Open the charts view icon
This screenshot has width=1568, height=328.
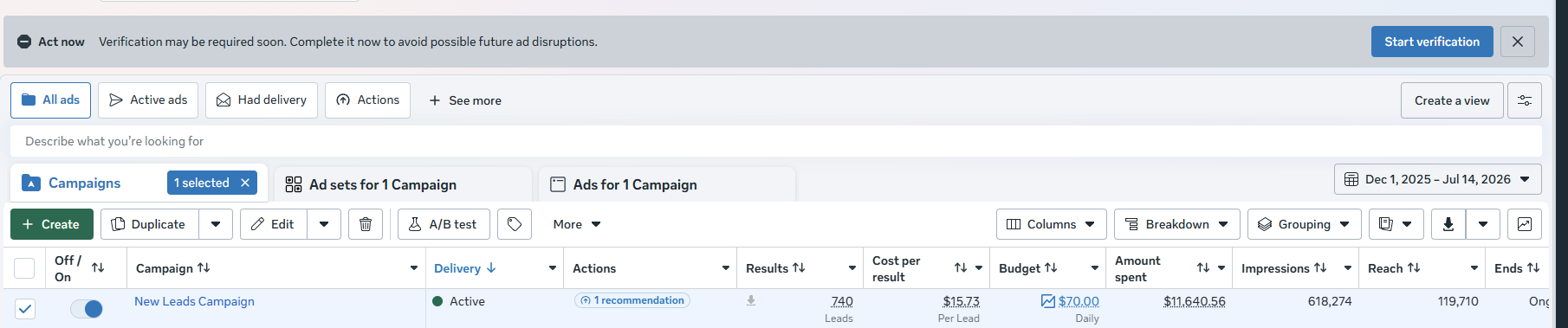(1525, 224)
